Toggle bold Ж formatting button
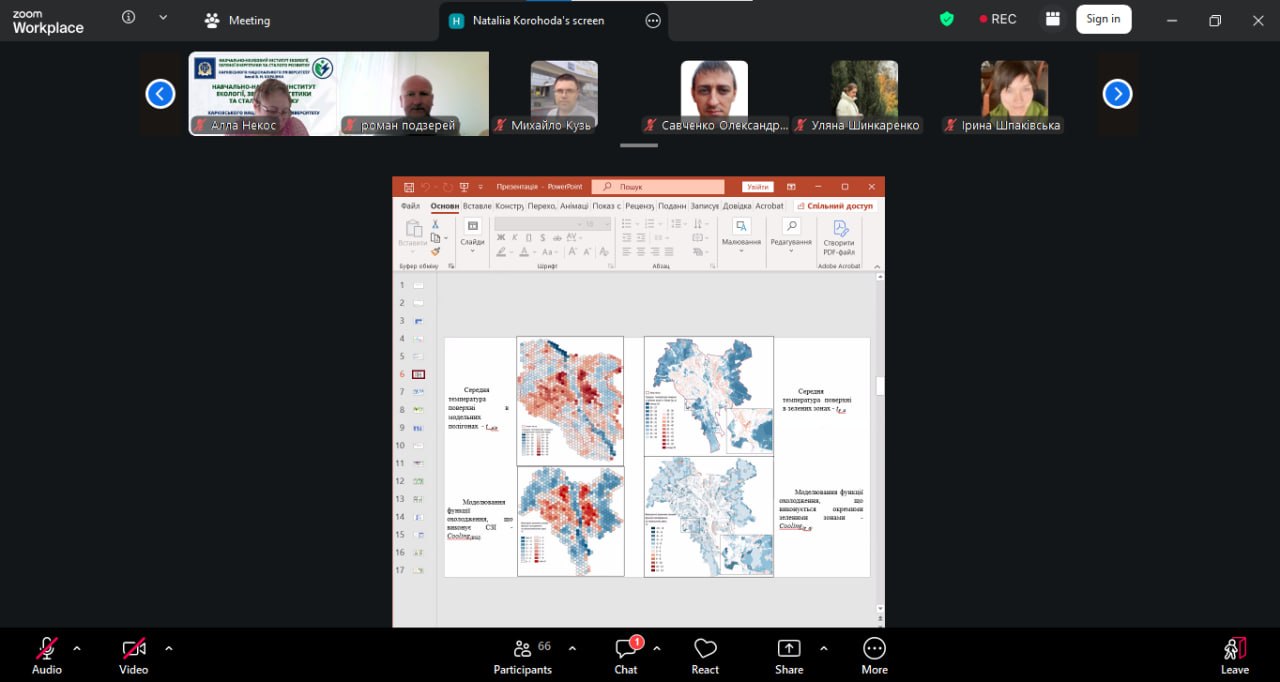The width and height of the screenshot is (1280, 682). (501, 237)
